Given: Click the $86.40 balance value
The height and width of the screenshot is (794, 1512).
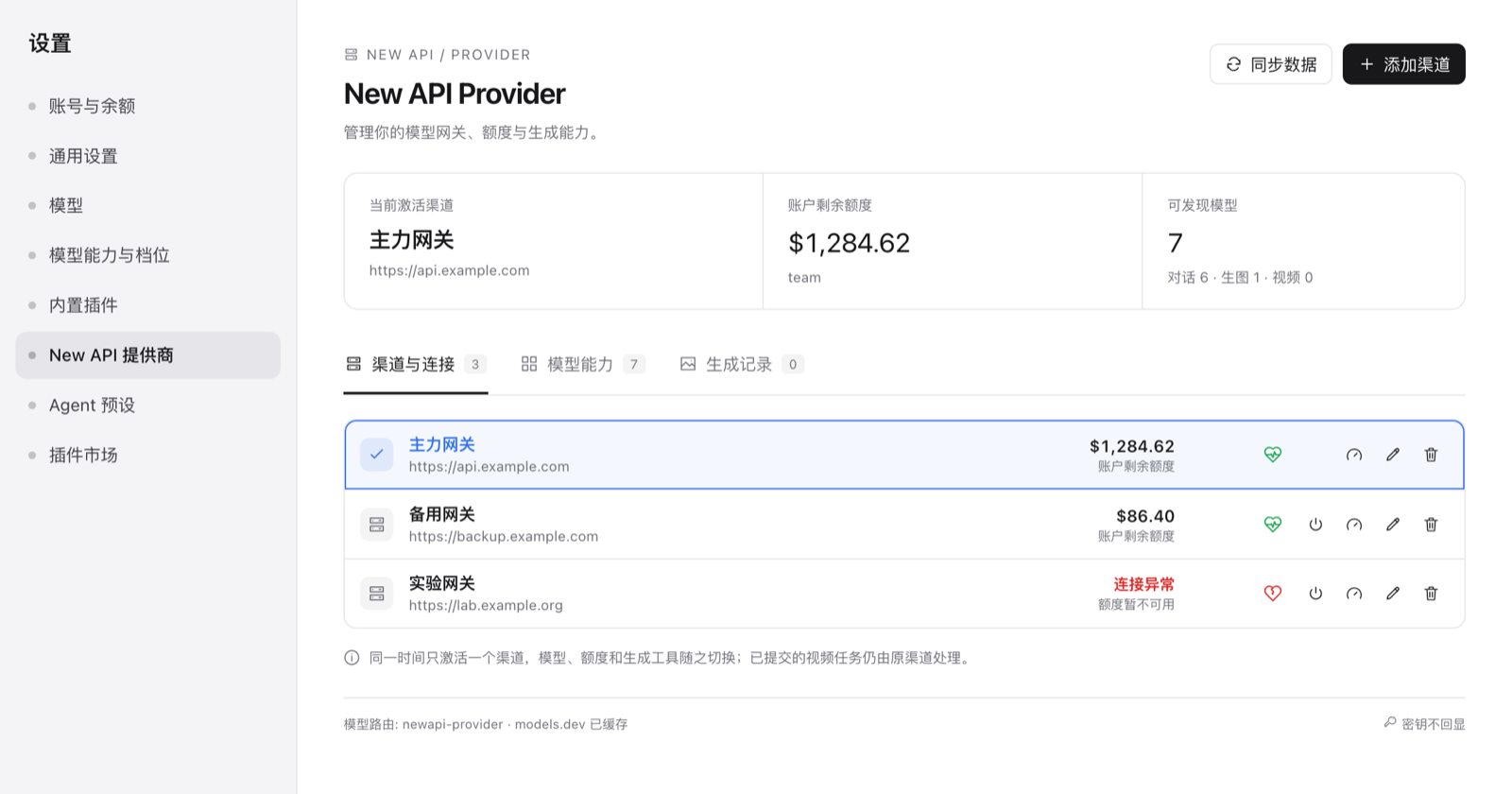Looking at the screenshot, I should [1145, 516].
